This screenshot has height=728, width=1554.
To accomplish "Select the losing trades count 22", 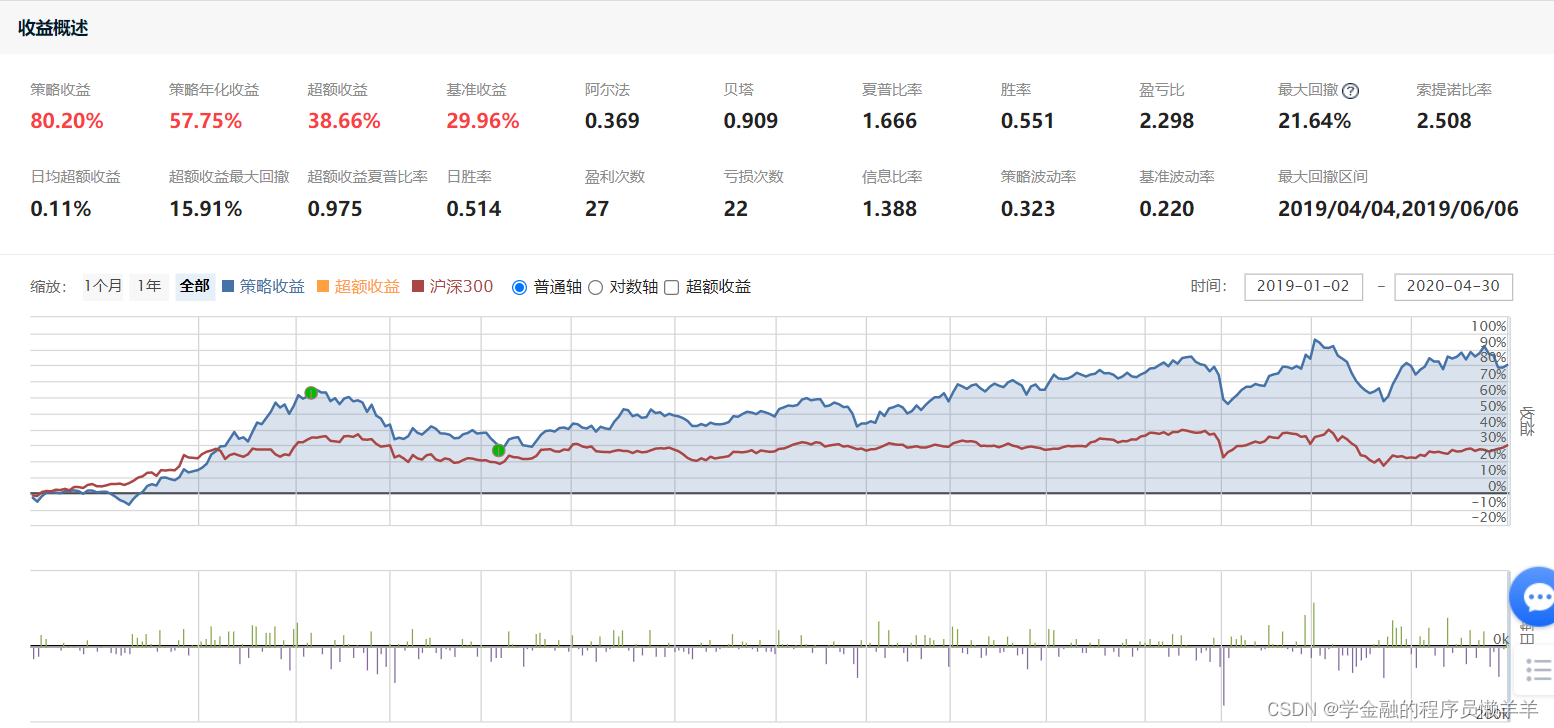I will (x=736, y=209).
